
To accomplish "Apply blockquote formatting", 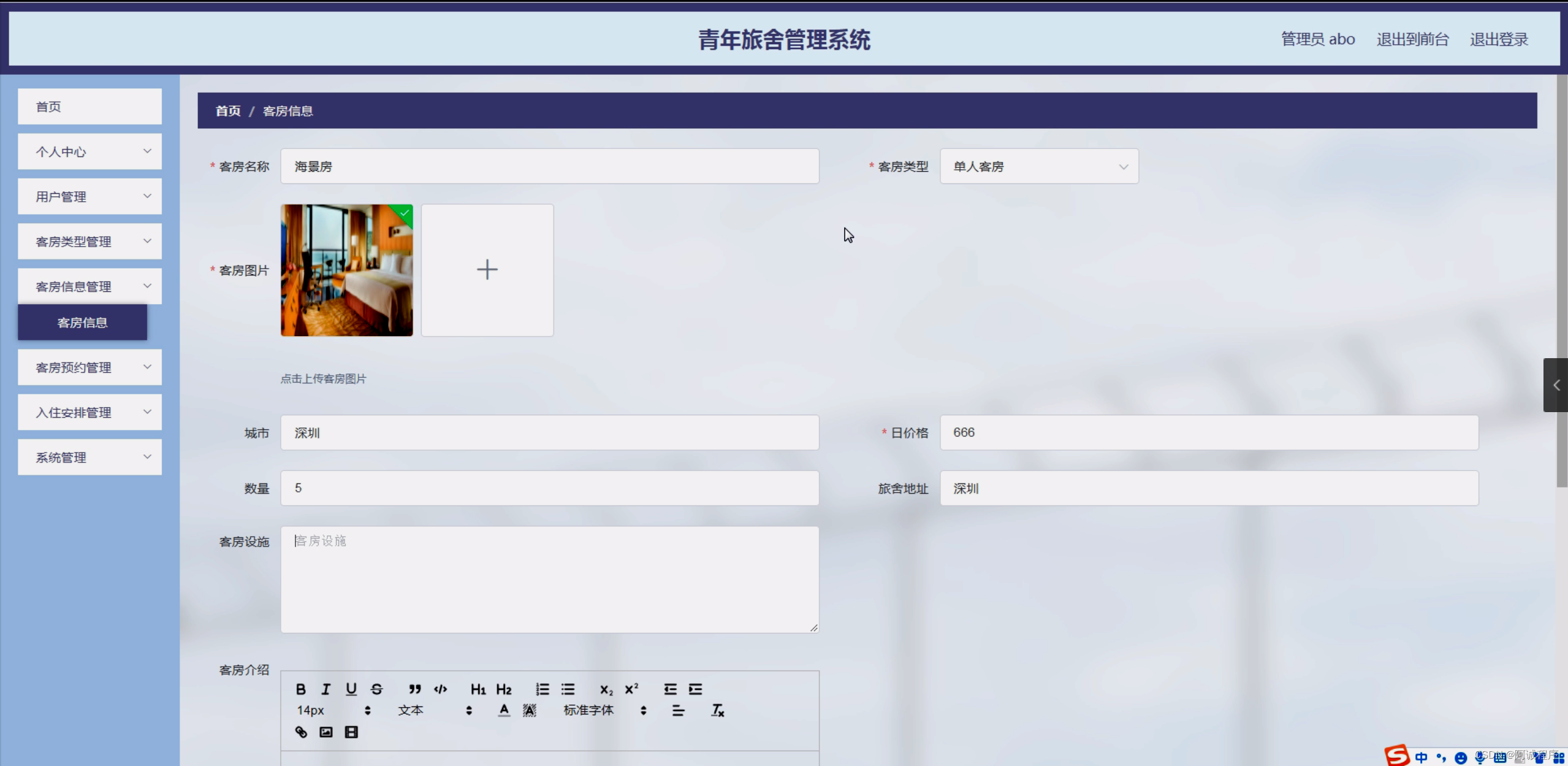I will [x=415, y=689].
